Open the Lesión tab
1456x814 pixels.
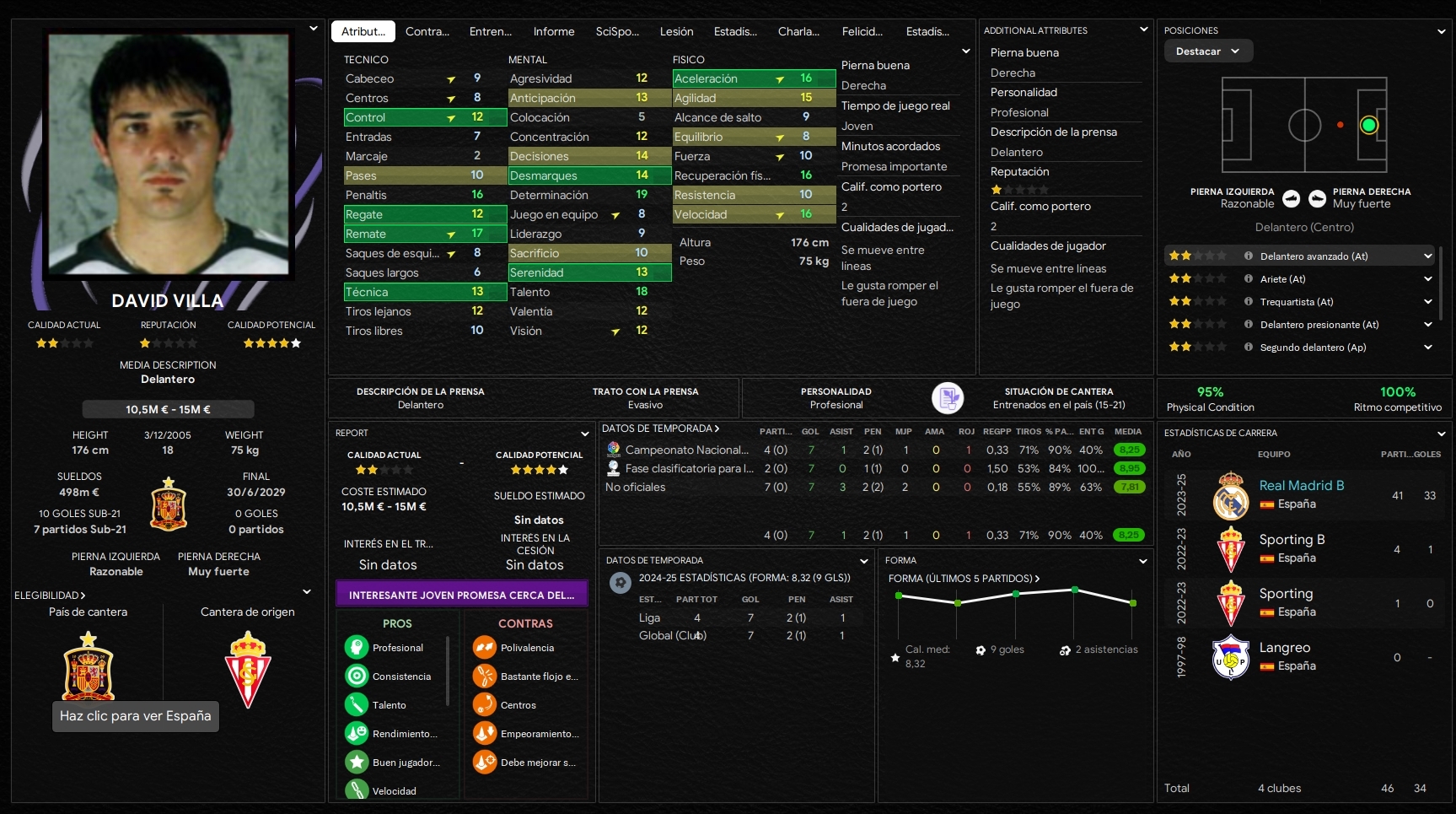click(676, 31)
